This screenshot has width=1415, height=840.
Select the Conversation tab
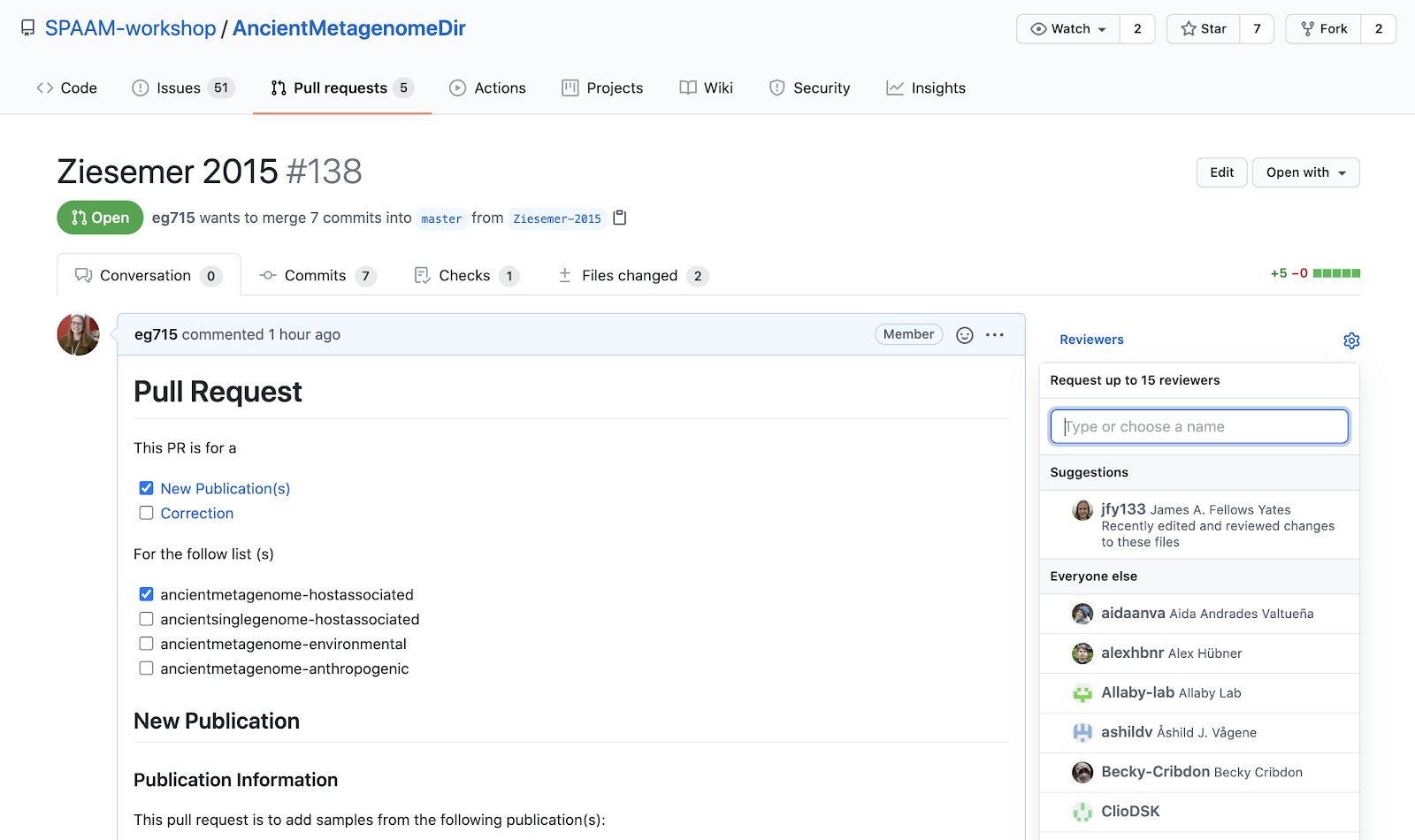(x=149, y=275)
